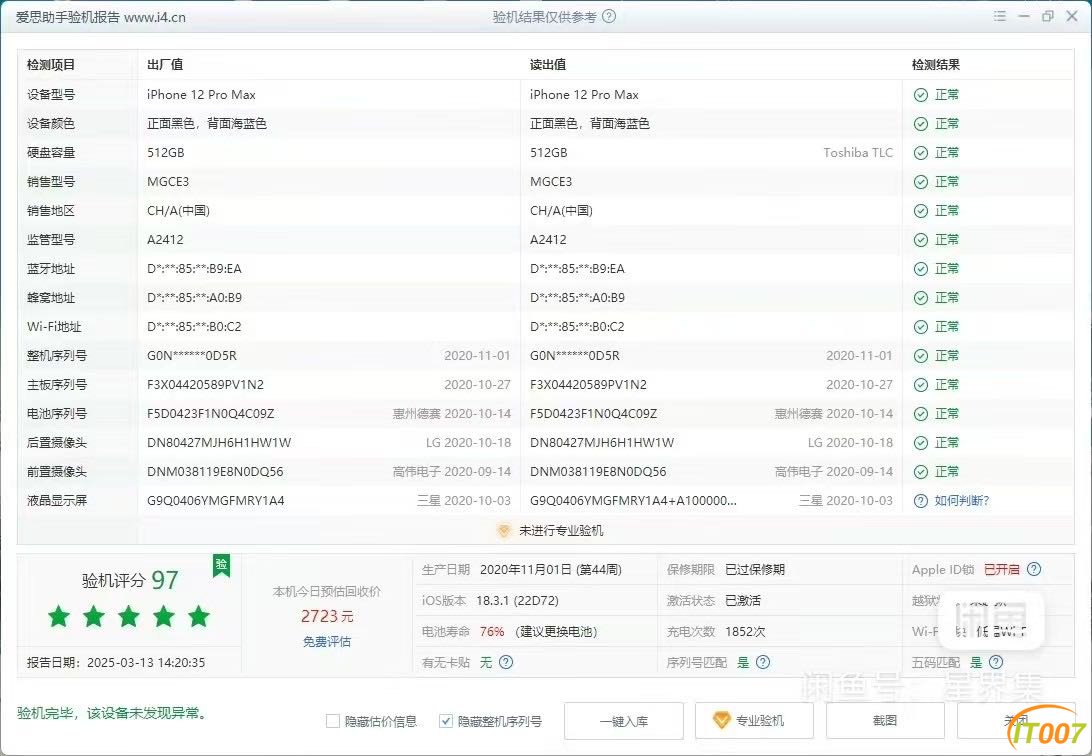Screen dimensions: 1092x756
Task: Click the 76% battery life value
Action: pyautogui.click(x=492, y=631)
